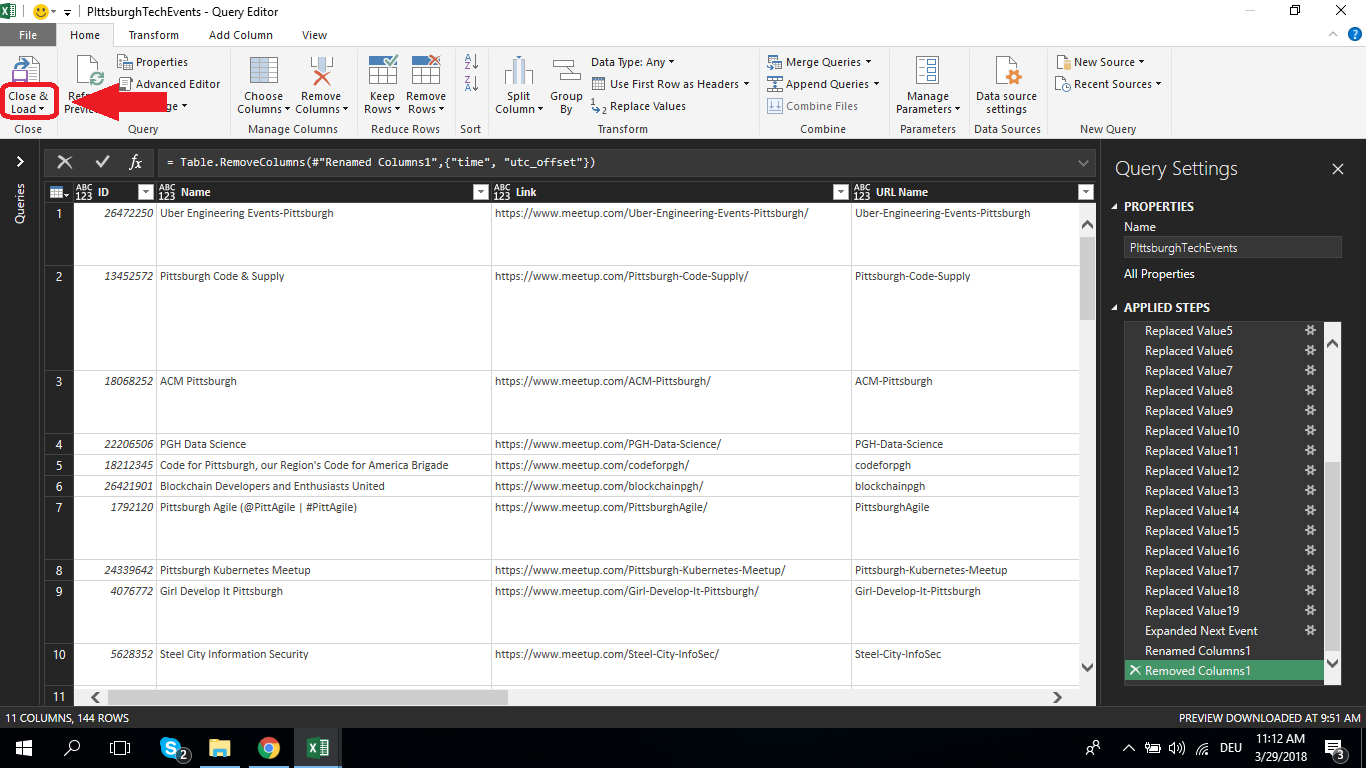Open the Advanced Editor
1366x768 pixels.
coord(169,84)
